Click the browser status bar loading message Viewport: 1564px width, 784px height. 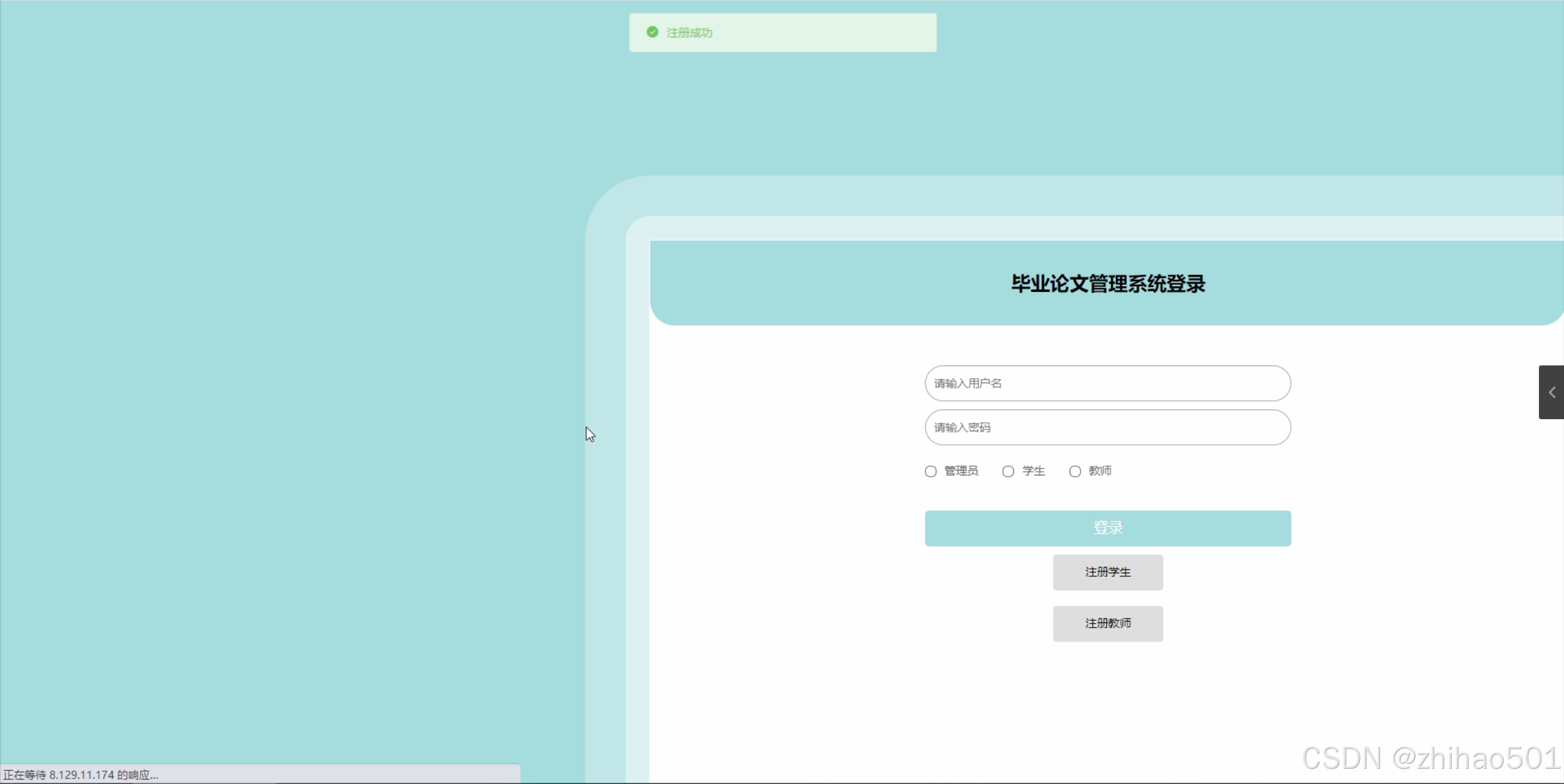[81, 775]
